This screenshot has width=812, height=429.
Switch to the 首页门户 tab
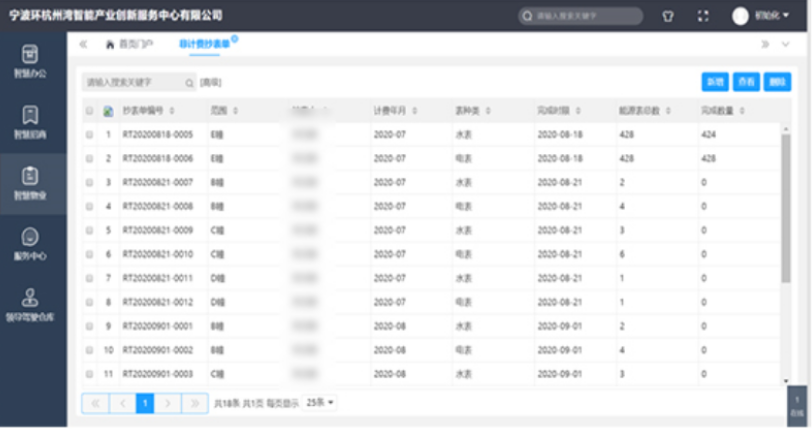tap(129, 45)
